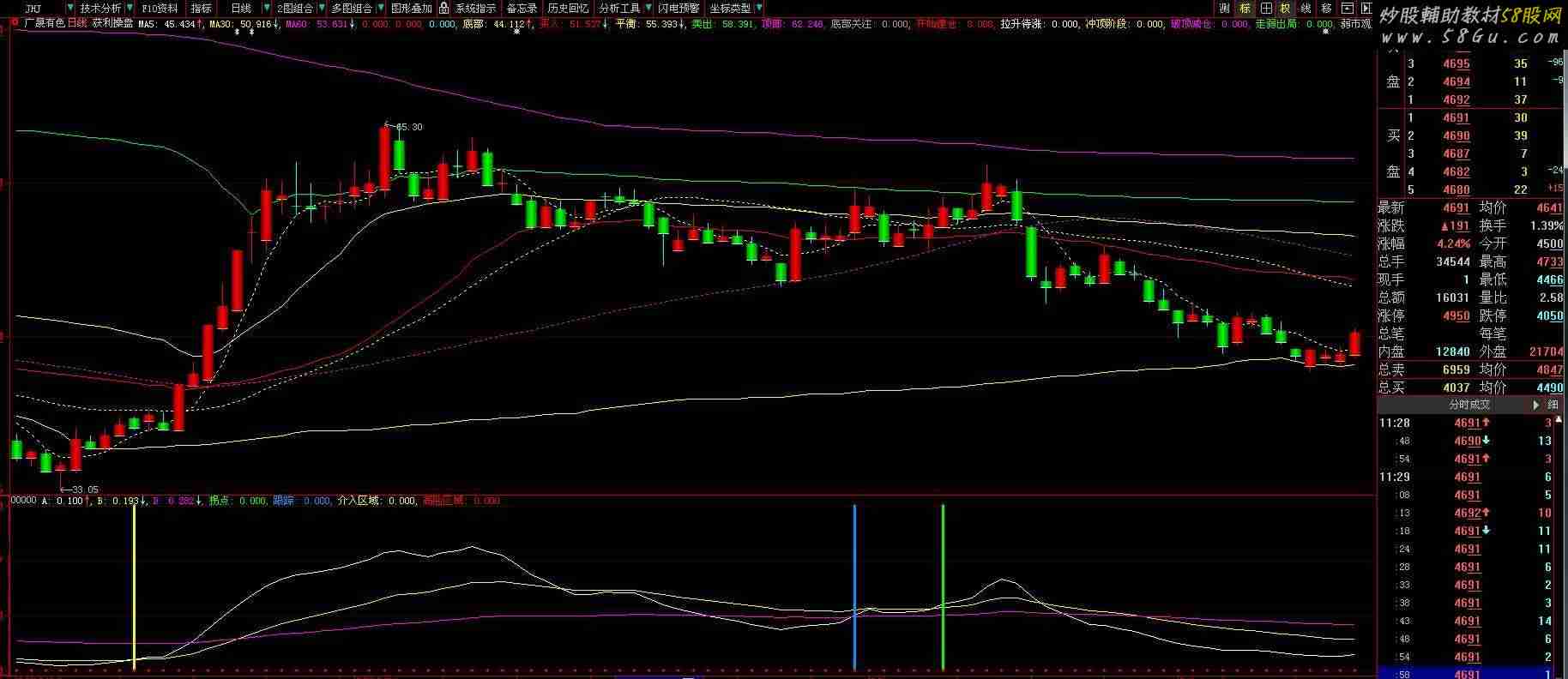The width and height of the screenshot is (1568, 679).
Task: Open the 技术分析 menu
Action: click(100, 8)
